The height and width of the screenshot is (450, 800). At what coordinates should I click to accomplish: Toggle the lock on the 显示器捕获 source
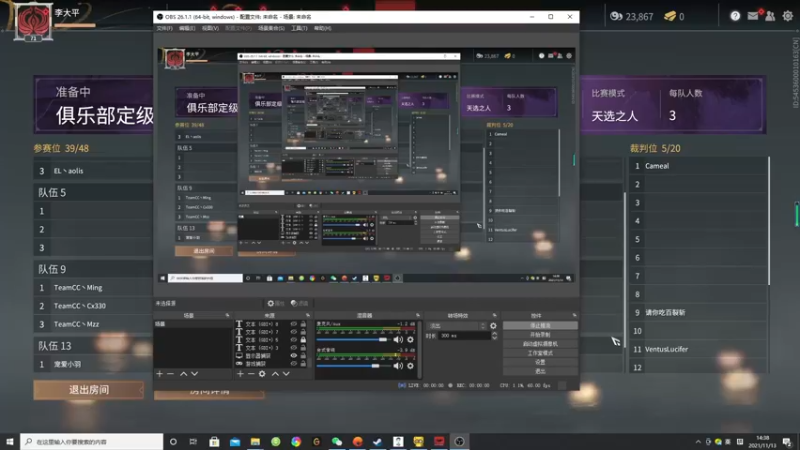tap(303, 356)
